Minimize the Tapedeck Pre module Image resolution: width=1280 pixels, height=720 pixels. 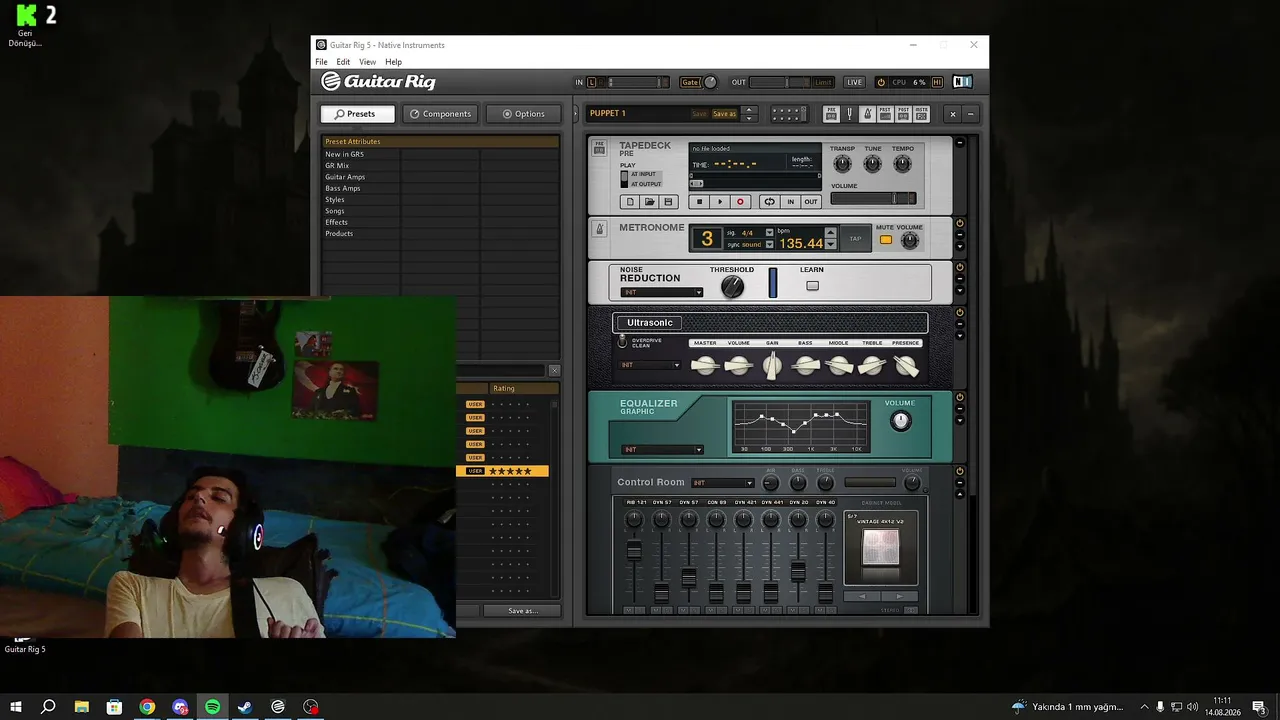point(960,143)
